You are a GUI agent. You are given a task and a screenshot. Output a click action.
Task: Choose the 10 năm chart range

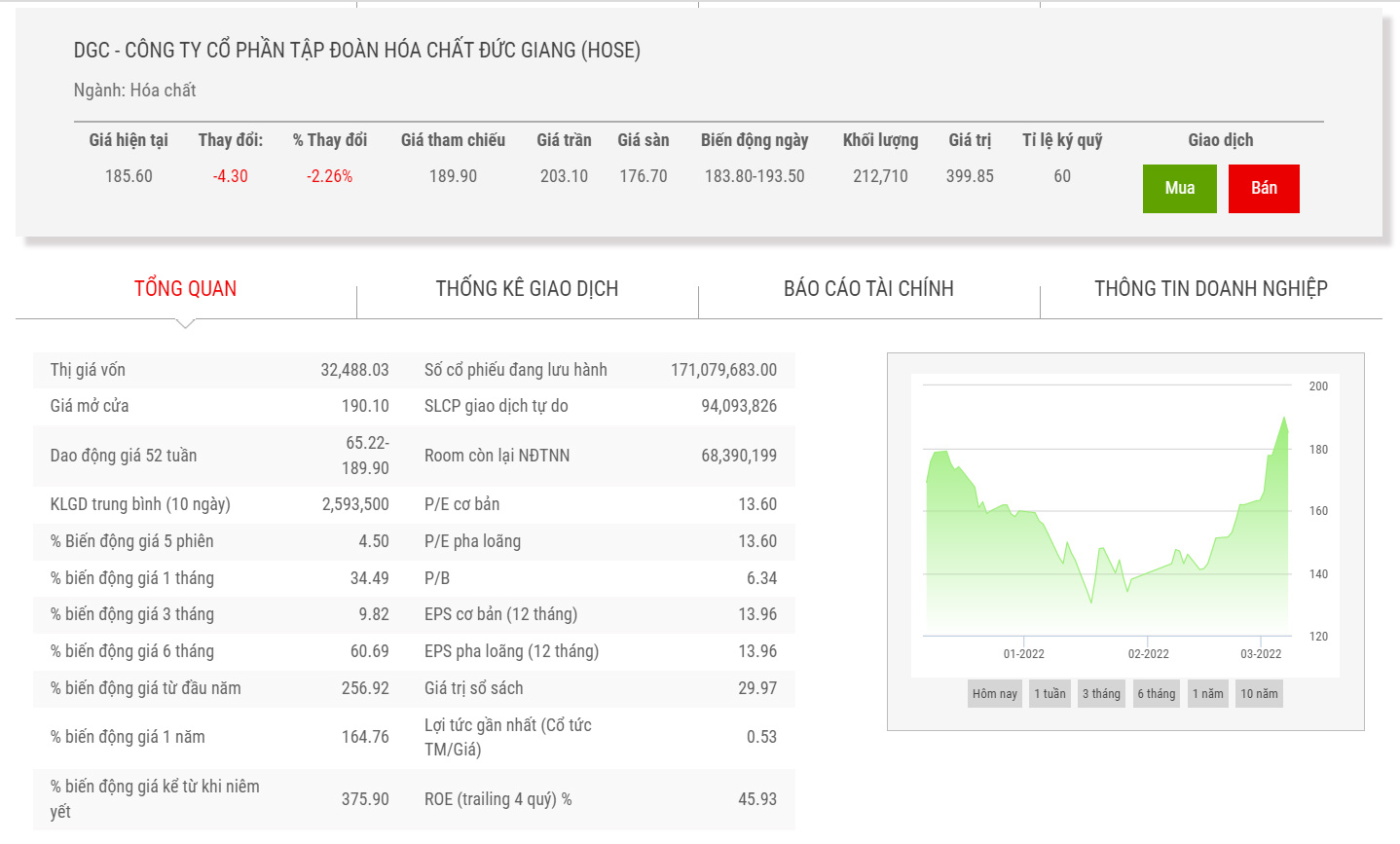click(1259, 694)
